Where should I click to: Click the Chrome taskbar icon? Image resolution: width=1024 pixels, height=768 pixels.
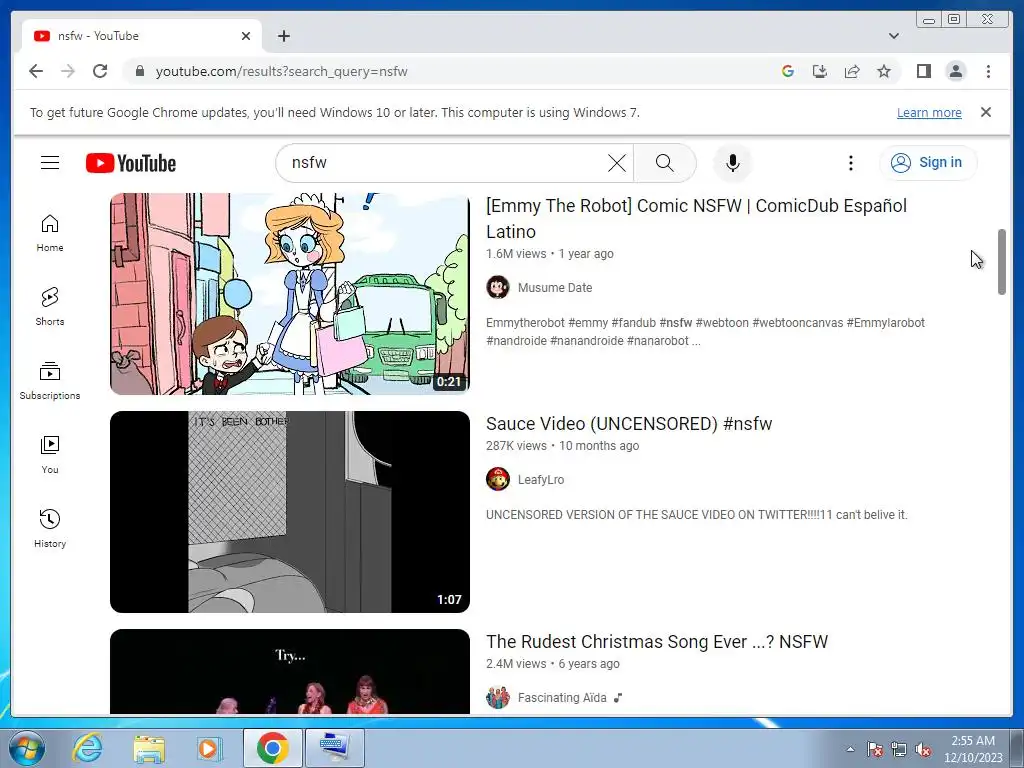tap(272, 748)
